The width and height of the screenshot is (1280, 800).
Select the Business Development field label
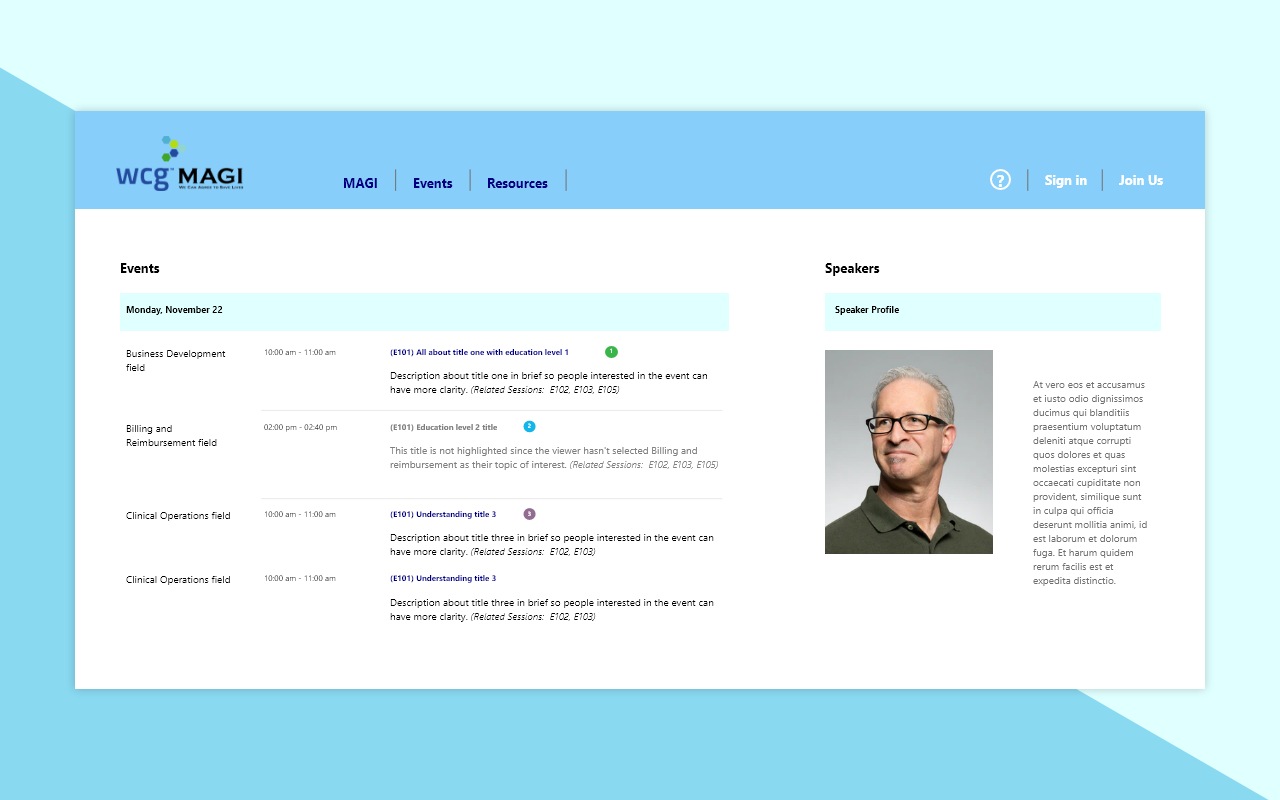[176, 360]
